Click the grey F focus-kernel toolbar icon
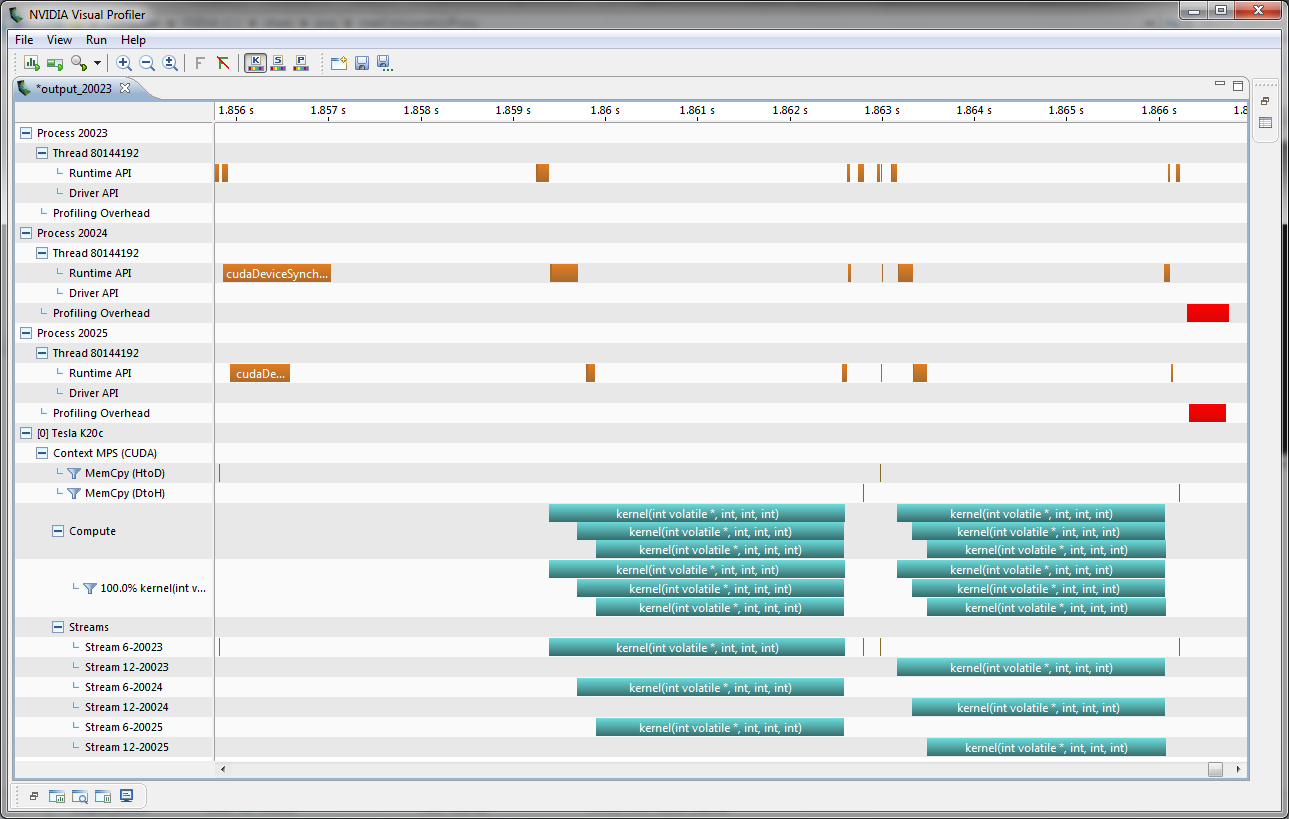1289x819 pixels. (199, 63)
